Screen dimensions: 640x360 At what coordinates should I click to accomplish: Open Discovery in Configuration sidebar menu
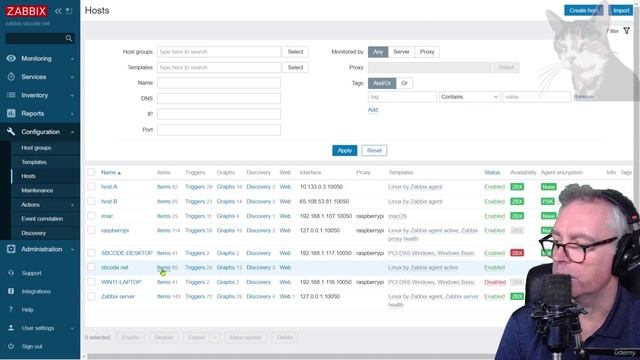pos(33,233)
